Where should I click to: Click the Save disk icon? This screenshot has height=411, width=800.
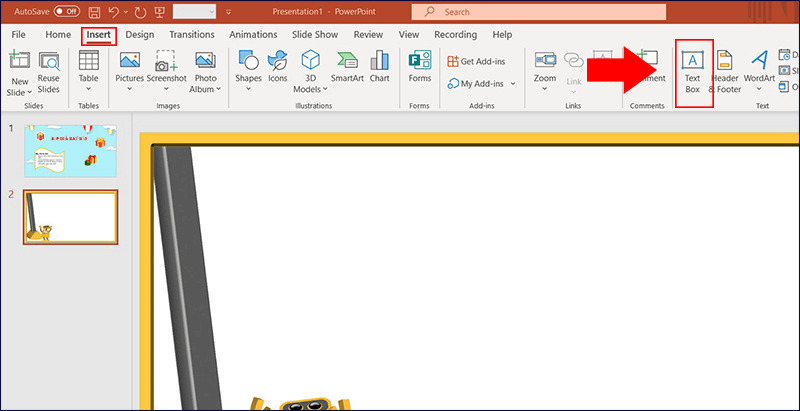coord(94,11)
